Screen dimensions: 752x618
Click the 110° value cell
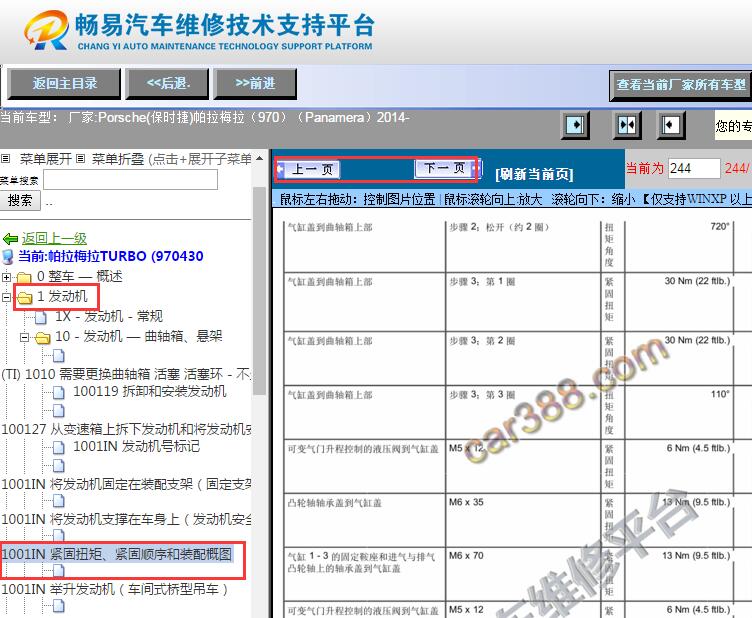[x=679, y=412]
